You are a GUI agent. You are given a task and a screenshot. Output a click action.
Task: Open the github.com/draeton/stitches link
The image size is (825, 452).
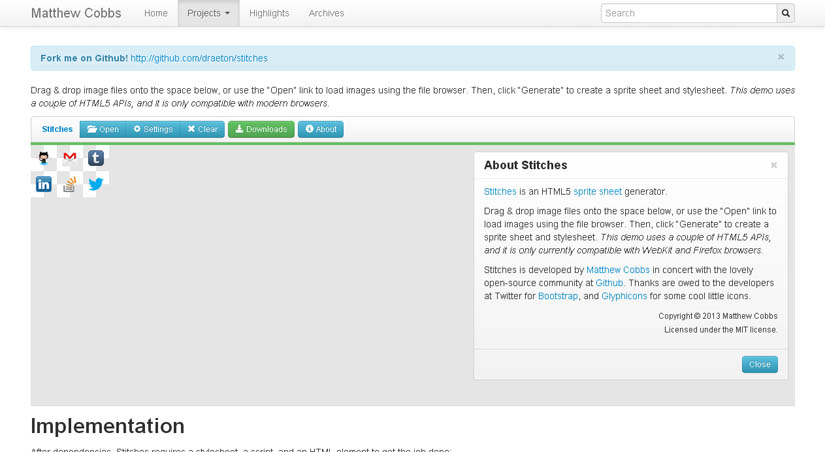(199, 58)
